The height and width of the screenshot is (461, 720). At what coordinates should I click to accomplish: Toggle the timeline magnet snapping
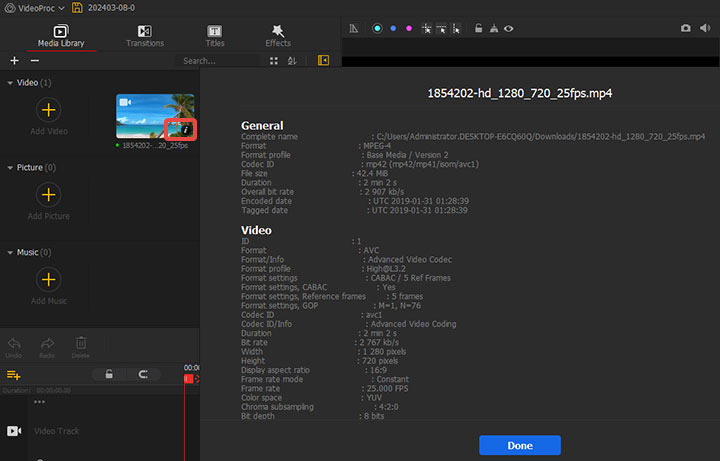tap(144, 375)
